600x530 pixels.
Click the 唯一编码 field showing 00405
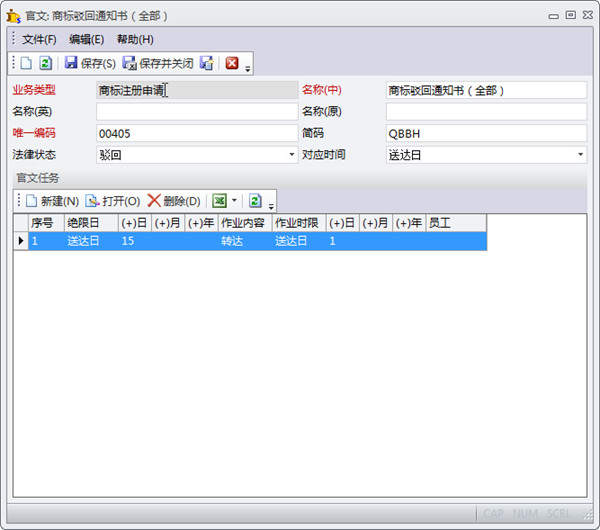(x=197, y=134)
